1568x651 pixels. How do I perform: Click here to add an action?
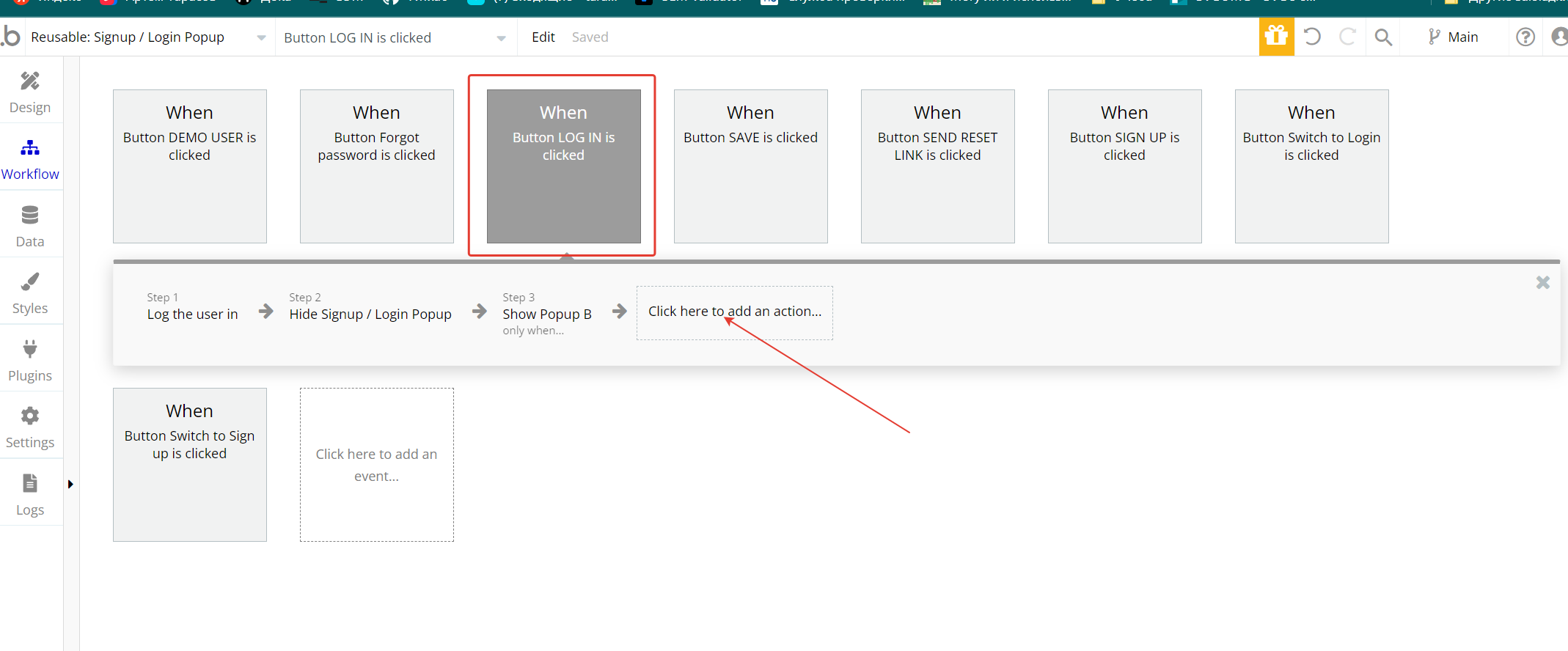coord(734,312)
